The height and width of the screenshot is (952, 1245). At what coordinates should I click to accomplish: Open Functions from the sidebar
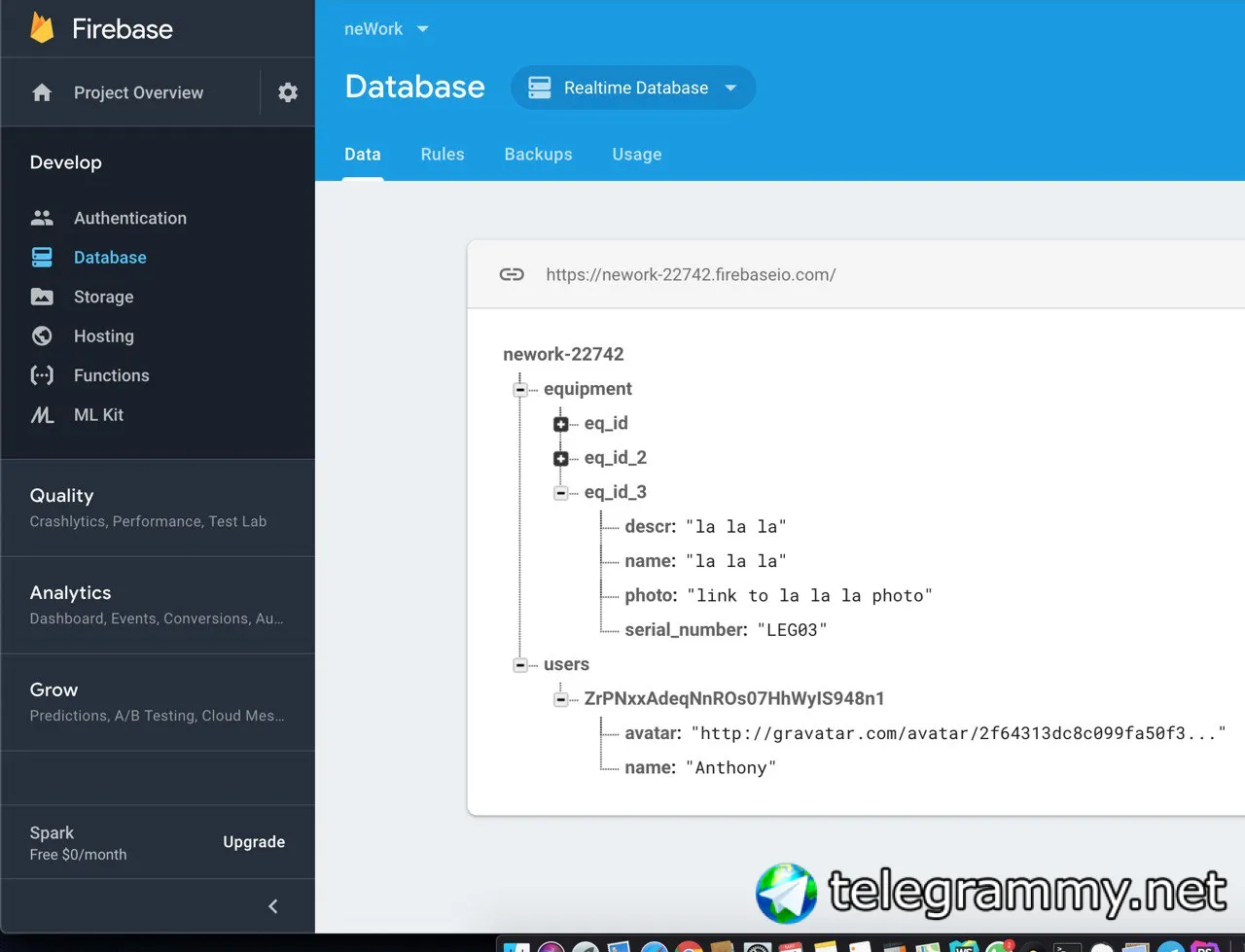click(x=112, y=375)
